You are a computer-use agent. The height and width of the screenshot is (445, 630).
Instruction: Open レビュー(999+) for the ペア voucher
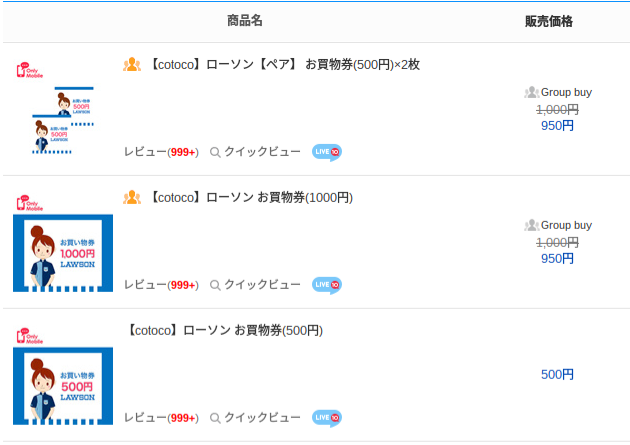pyautogui.click(x=161, y=152)
